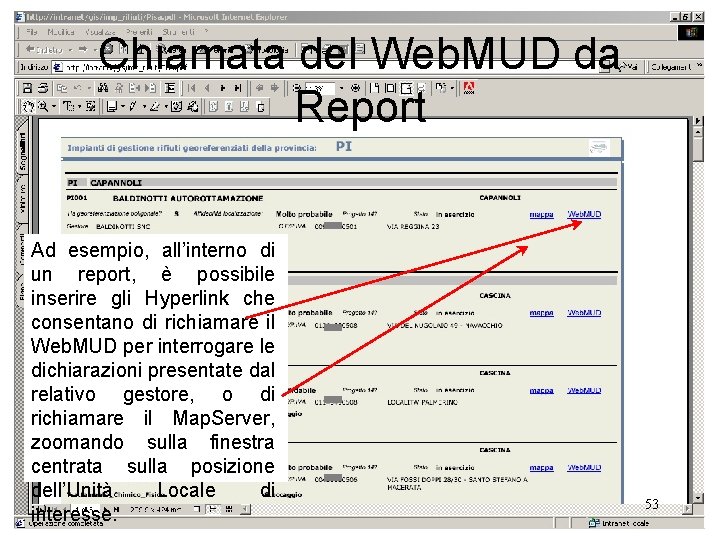Screen dimensions: 720x540
Task: Jump to the last page
Action: (238, 88)
